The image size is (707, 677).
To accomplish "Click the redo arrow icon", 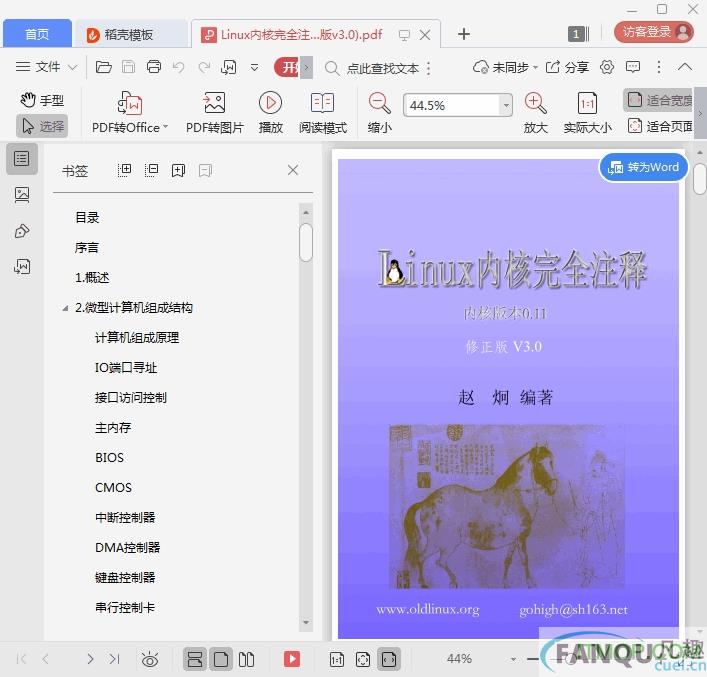I will [204, 67].
